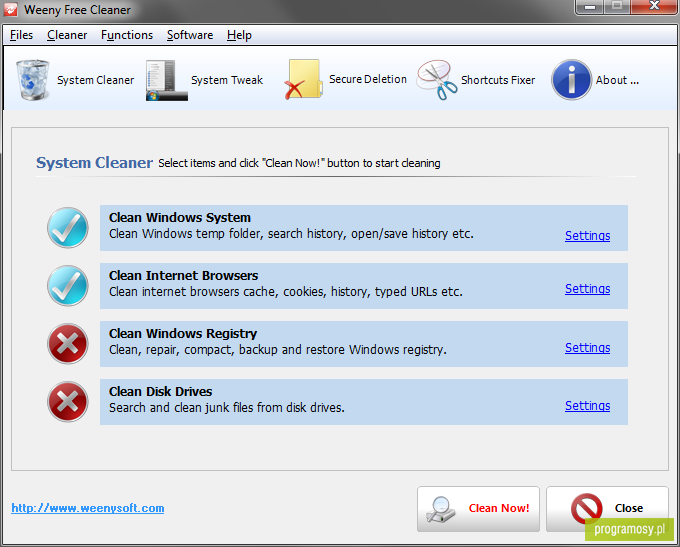Image resolution: width=680 pixels, height=547 pixels.
Task: Click the System Cleaner toolbar label
Action: tap(95, 80)
